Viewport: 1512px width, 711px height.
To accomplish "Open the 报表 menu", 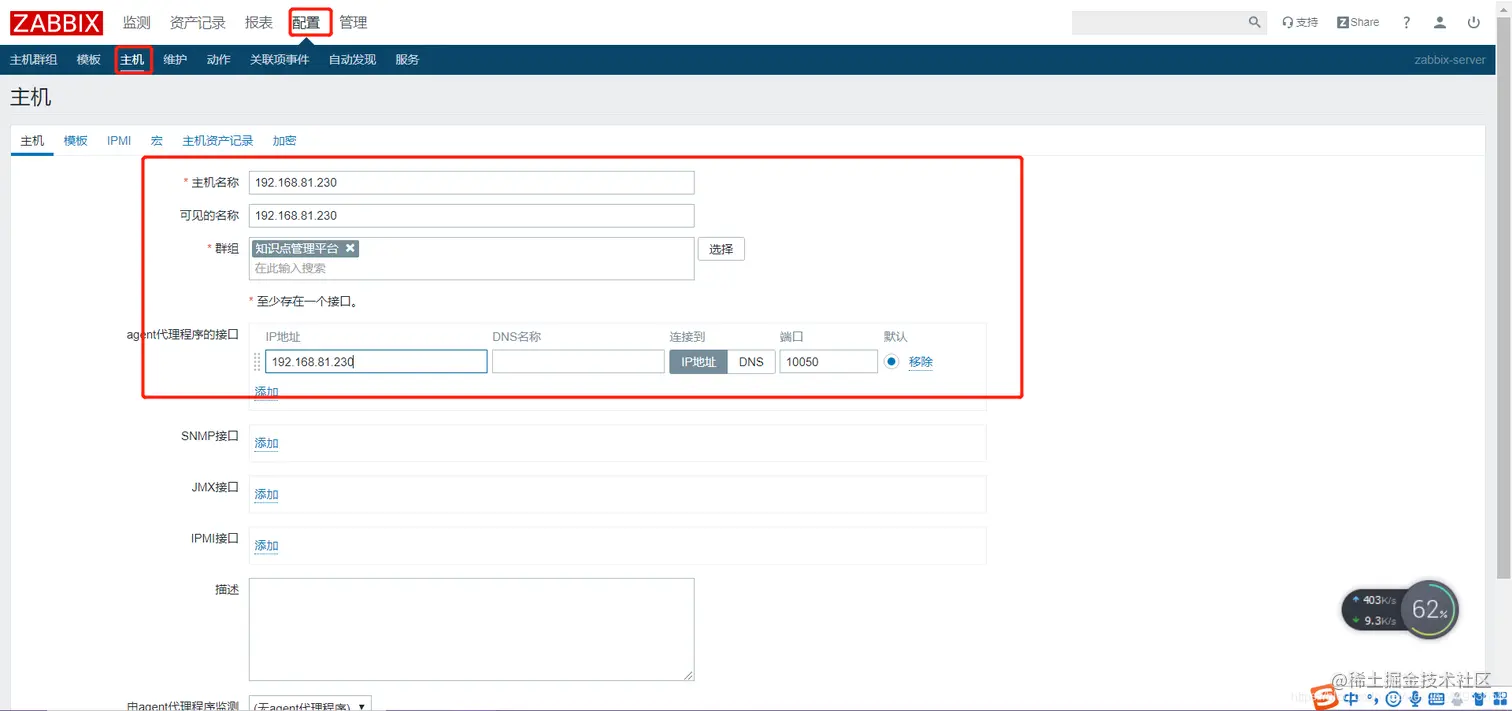I will (259, 22).
